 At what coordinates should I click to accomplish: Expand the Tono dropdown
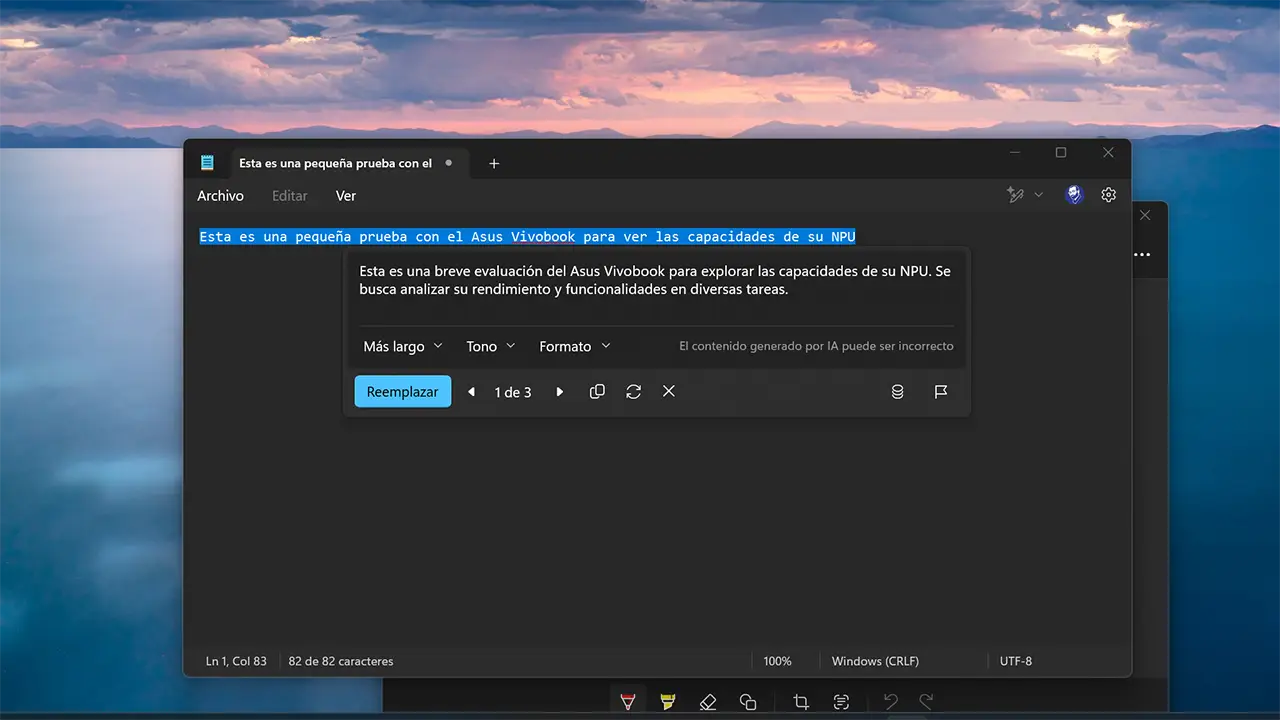491,346
